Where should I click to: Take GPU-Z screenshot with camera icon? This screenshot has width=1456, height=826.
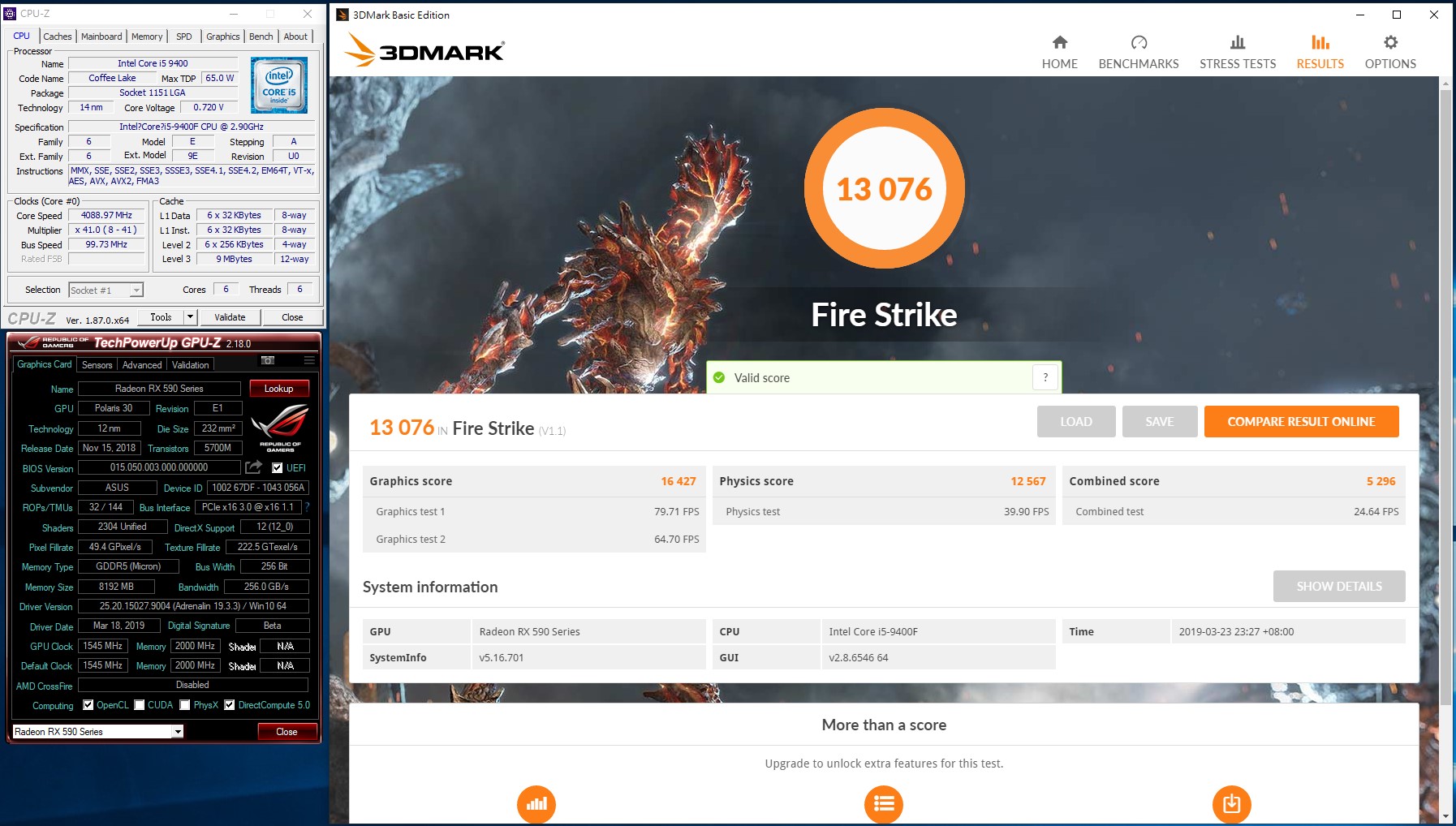click(x=268, y=360)
